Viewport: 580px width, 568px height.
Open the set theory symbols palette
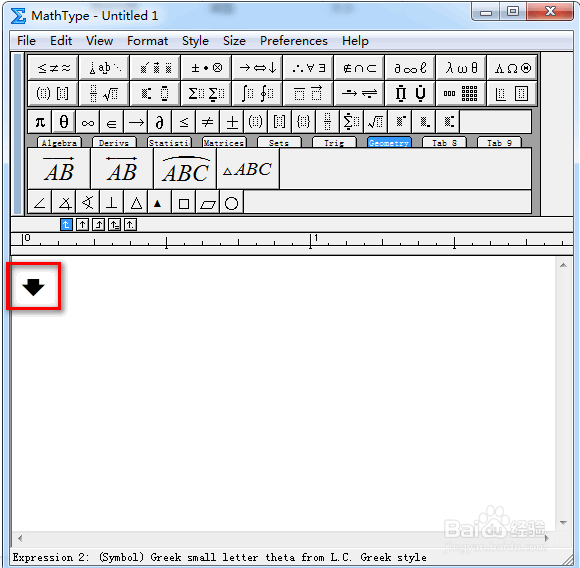tap(360, 68)
